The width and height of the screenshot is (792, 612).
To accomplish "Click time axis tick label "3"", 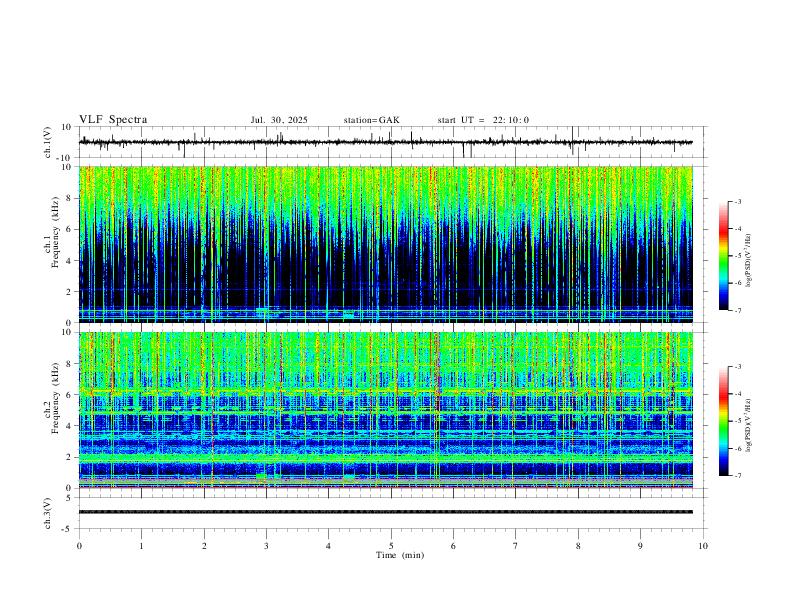I will coord(266,546).
